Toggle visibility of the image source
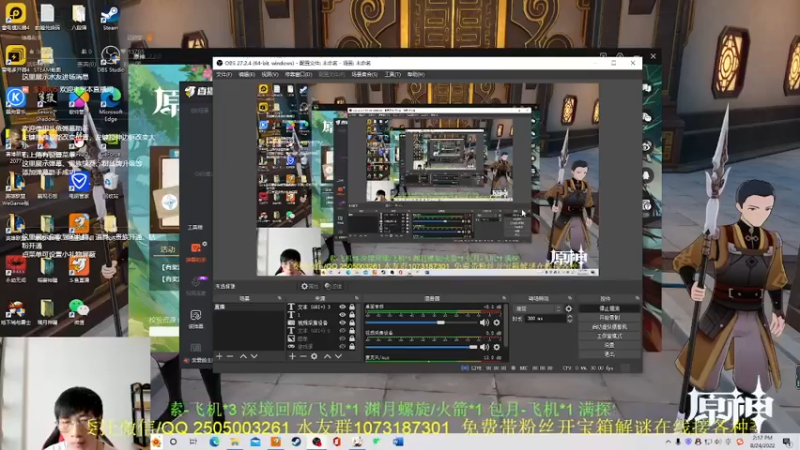The width and height of the screenshot is (800, 450). tap(342, 338)
